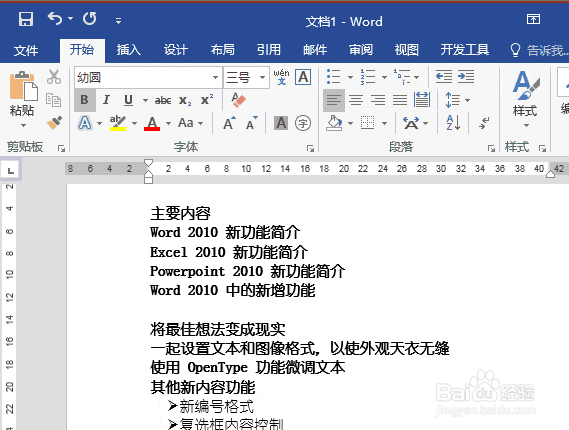Viewport: 569px width, 430px height.
Task: Copy selection with copy icon
Action: 53,100
